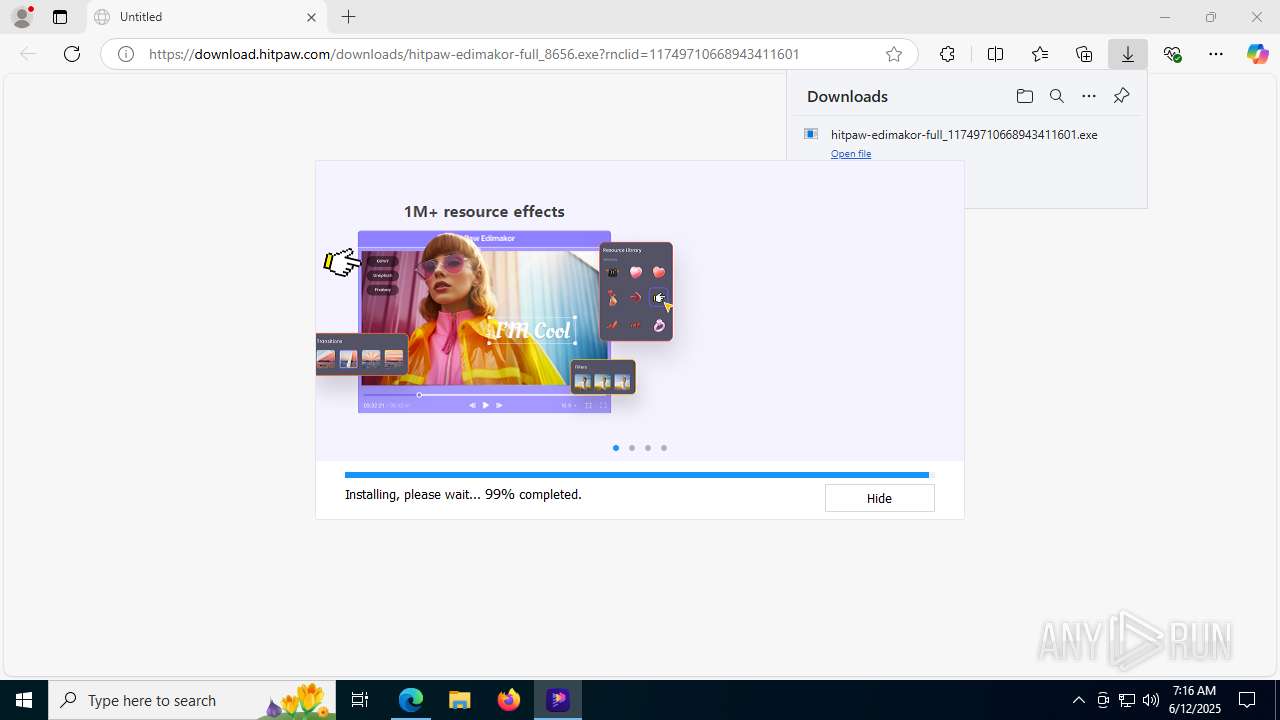Open Browser essentials icon
The height and width of the screenshot is (720, 1280).
click(1173, 54)
